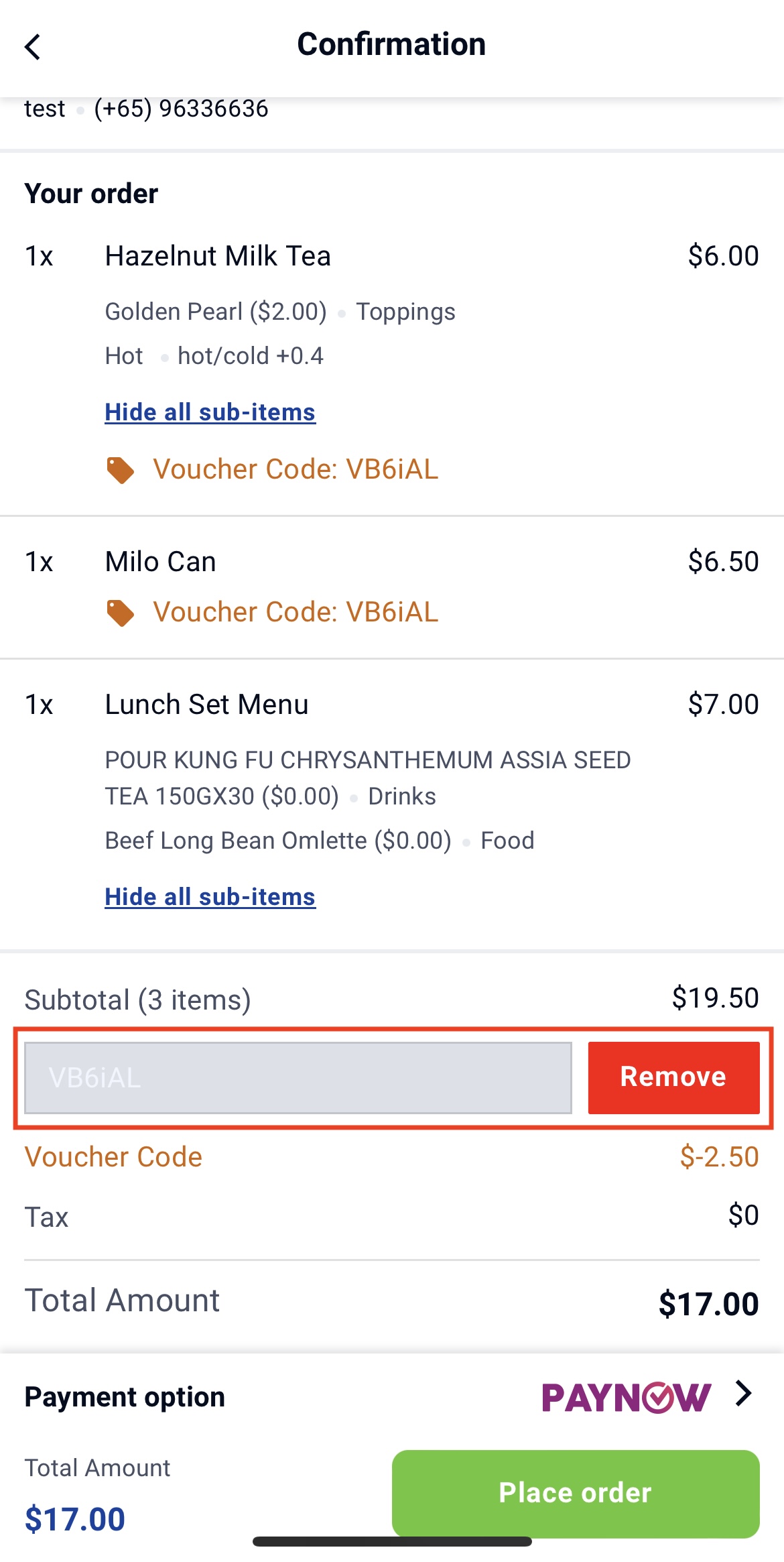Click the Voucher Code text under Milo Can
The width and height of the screenshot is (784, 1562).
pyautogui.click(x=296, y=612)
